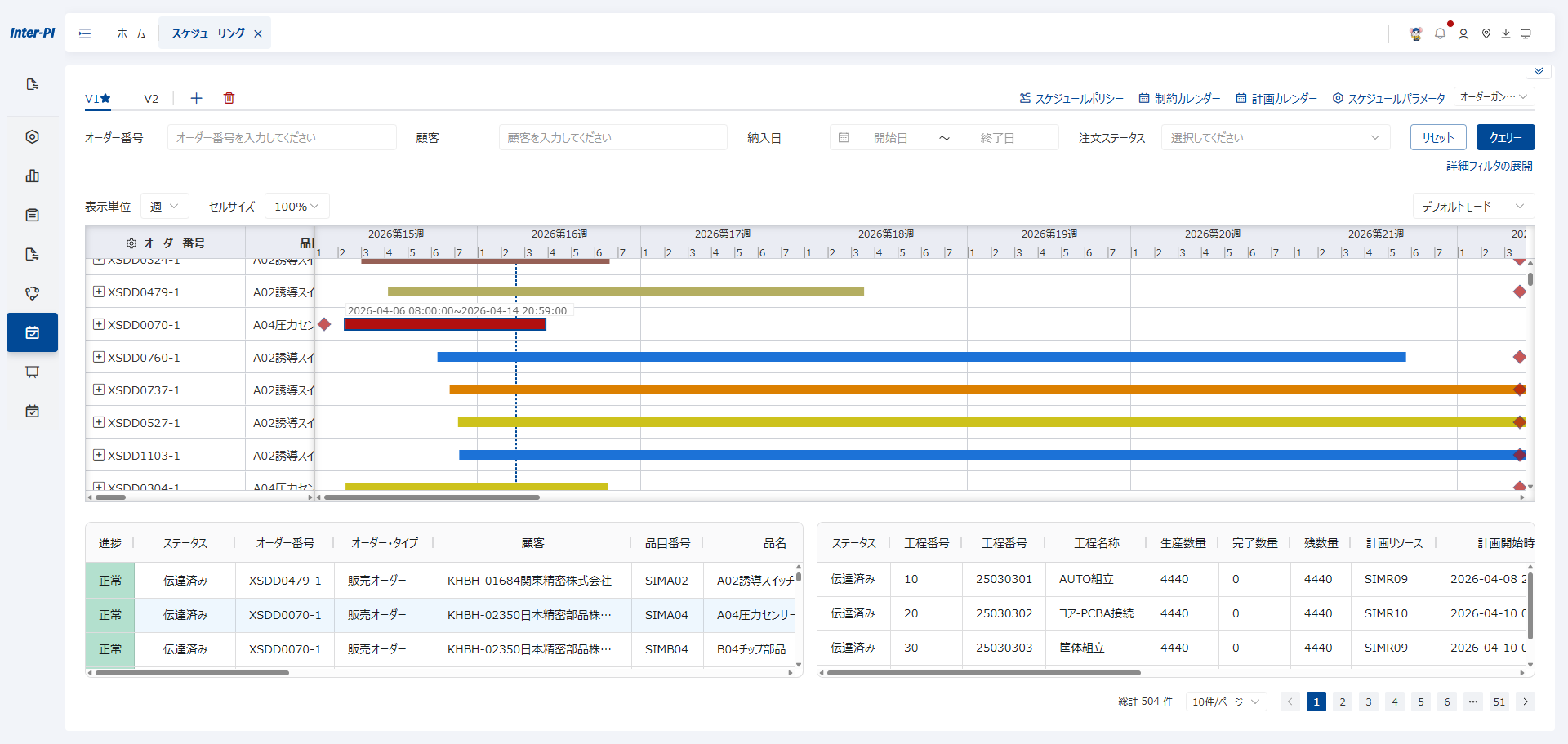Viewport: 1568px width, 744px height.
Task: Select version tab V1
Action: coord(97,98)
